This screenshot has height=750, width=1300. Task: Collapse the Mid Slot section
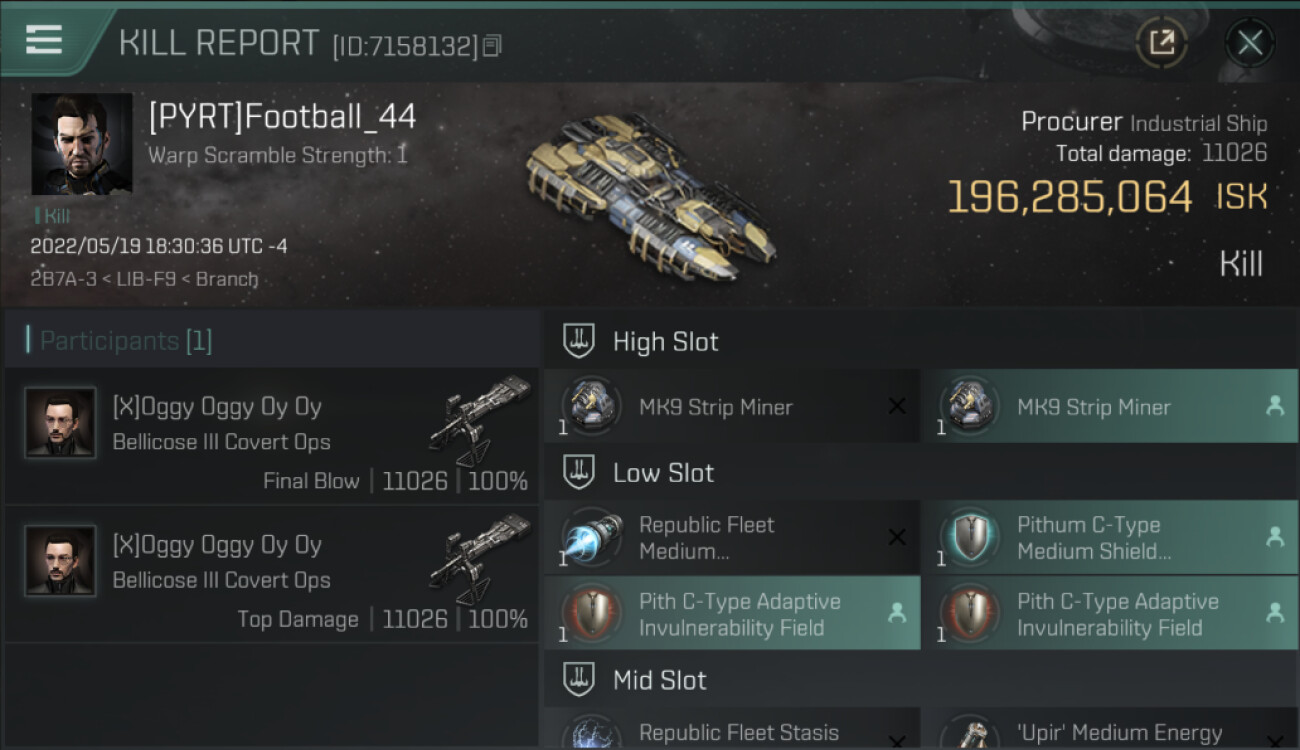click(x=579, y=680)
